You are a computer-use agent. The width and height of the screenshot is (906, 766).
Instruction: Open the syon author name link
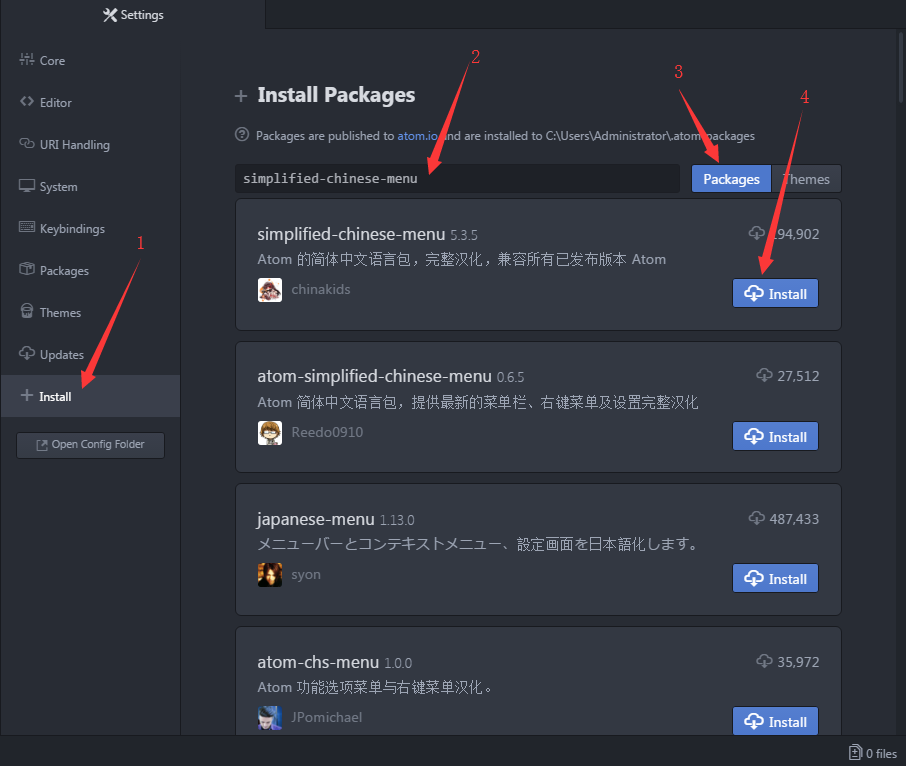[306, 575]
